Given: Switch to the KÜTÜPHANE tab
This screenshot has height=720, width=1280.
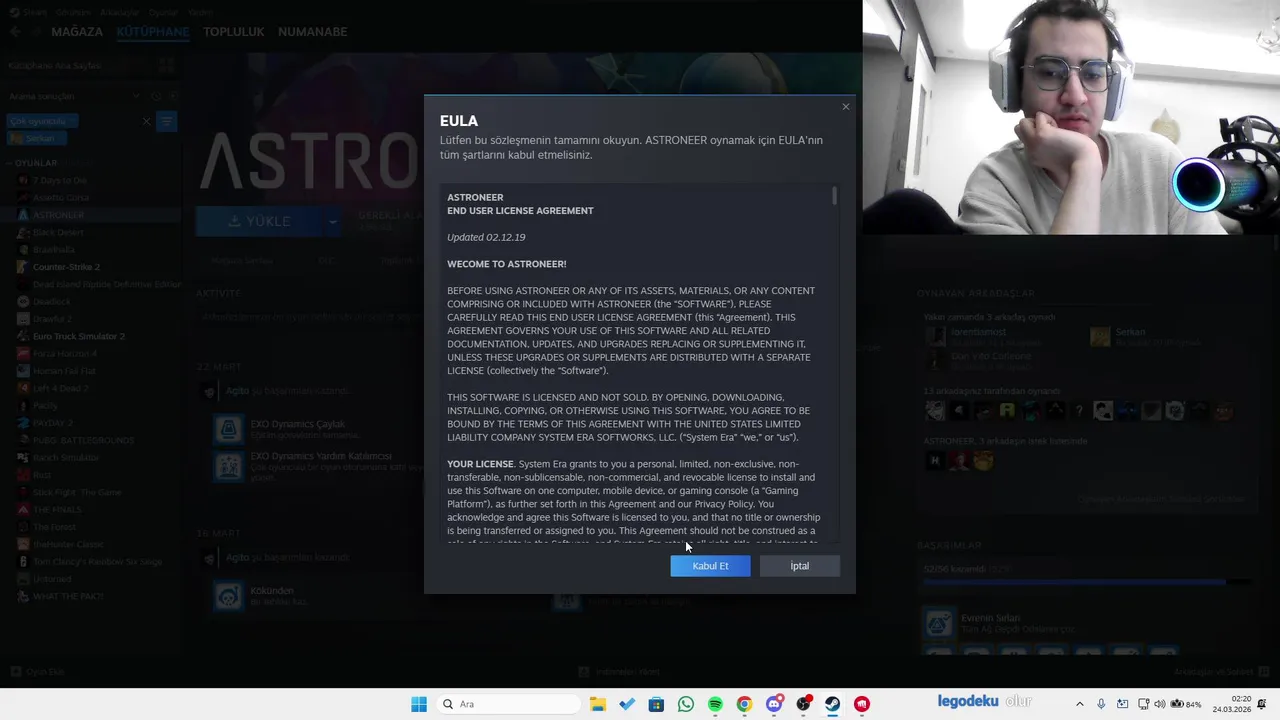Looking at the screenshot, I should click(x=152, y=32).
